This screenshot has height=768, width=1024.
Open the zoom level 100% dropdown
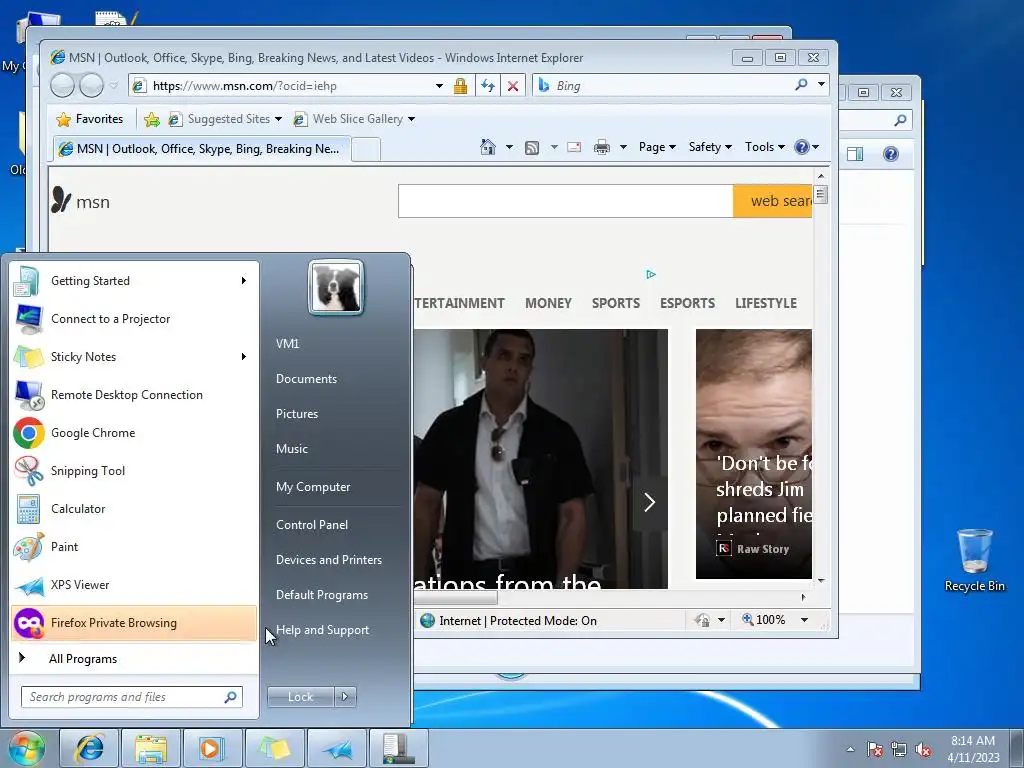tap(805, 620)
